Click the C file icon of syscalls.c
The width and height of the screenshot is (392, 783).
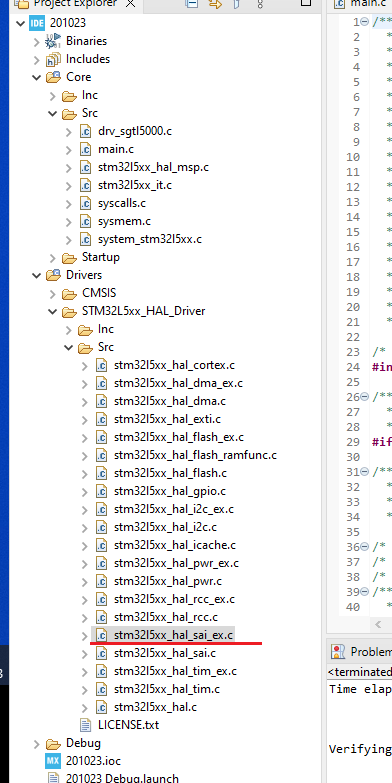85,203
